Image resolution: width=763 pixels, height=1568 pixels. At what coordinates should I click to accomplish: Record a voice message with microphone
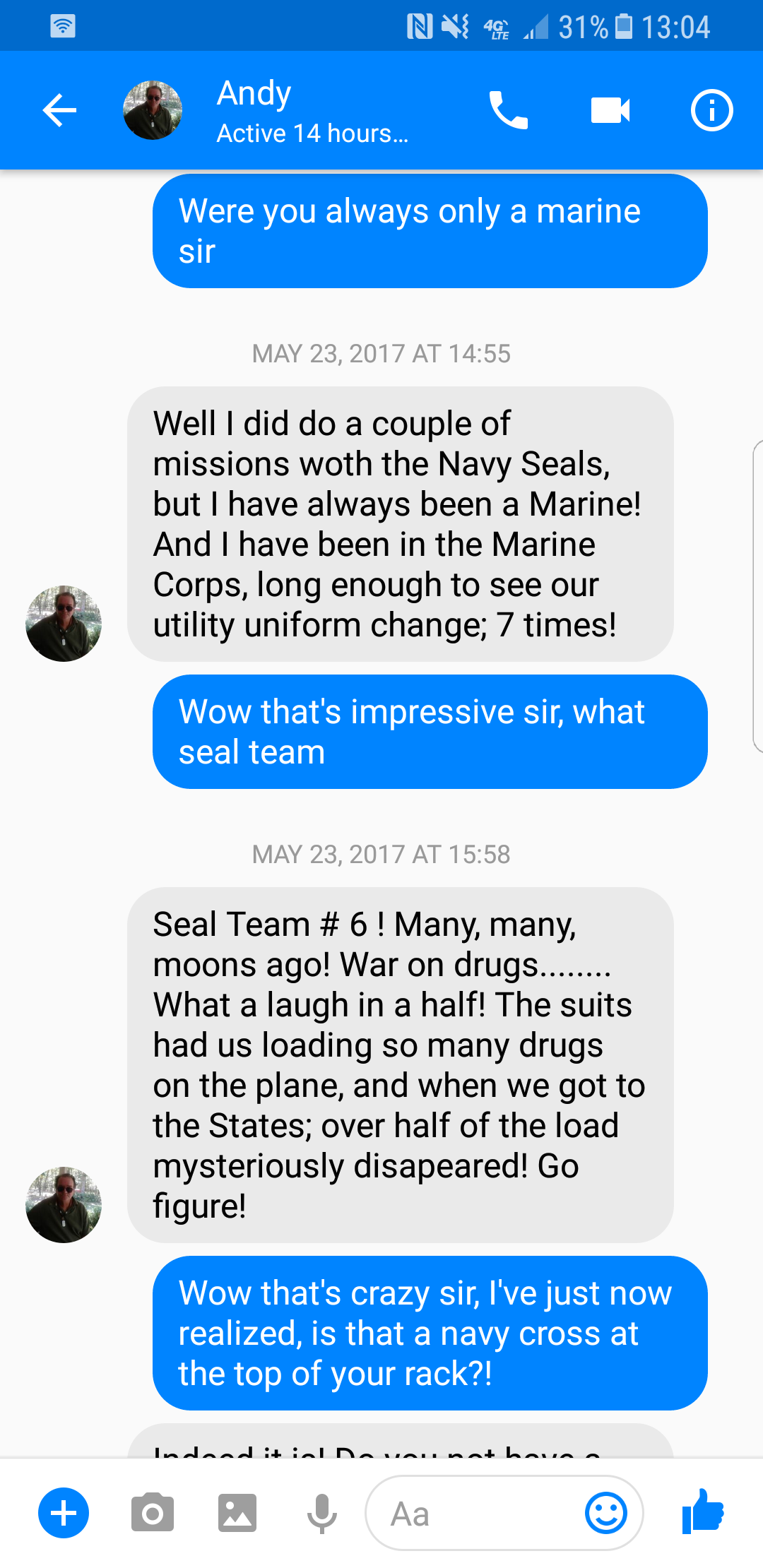(x=321, y=1513)
